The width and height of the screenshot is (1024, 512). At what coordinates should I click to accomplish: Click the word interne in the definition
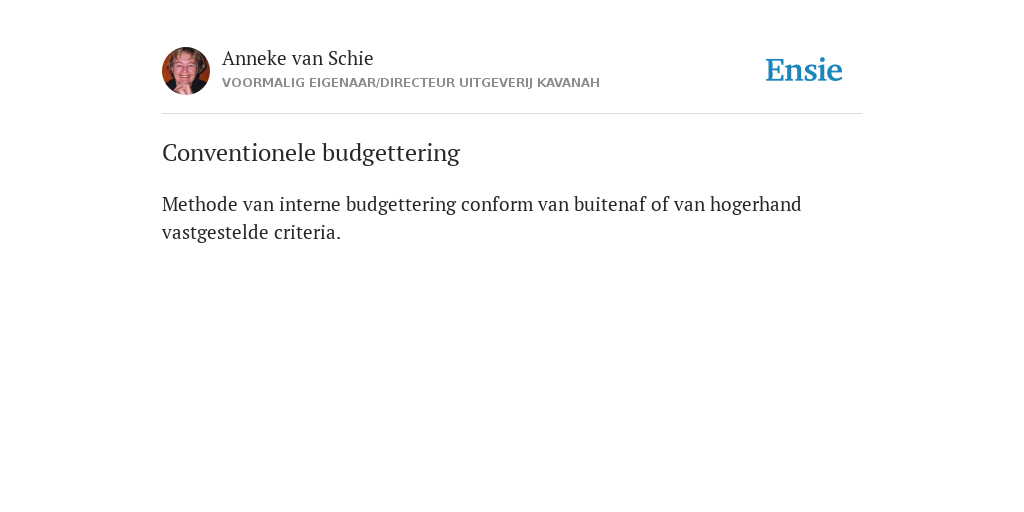point(310,204)
